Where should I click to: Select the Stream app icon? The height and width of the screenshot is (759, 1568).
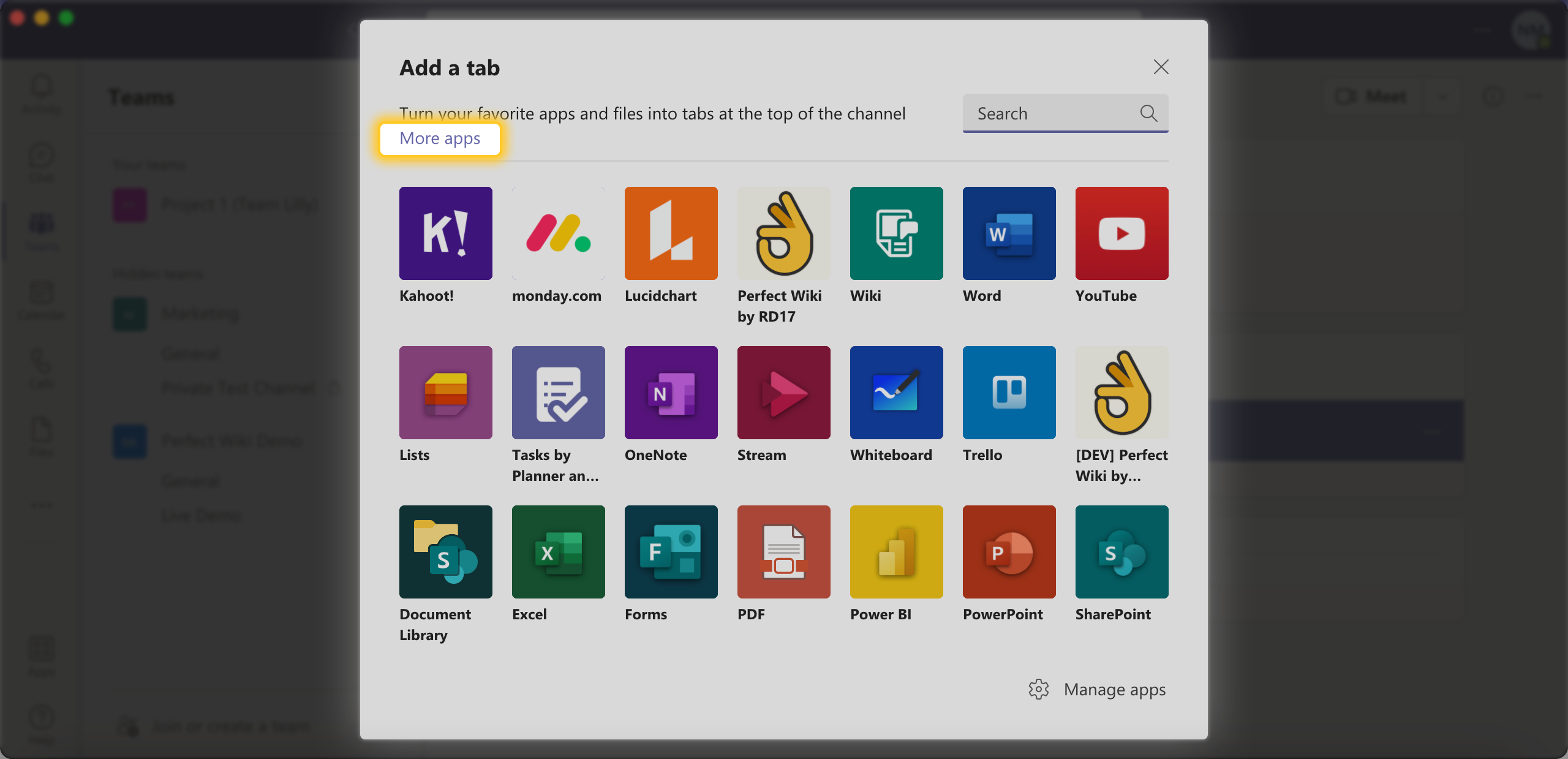[x=783, y=393]
